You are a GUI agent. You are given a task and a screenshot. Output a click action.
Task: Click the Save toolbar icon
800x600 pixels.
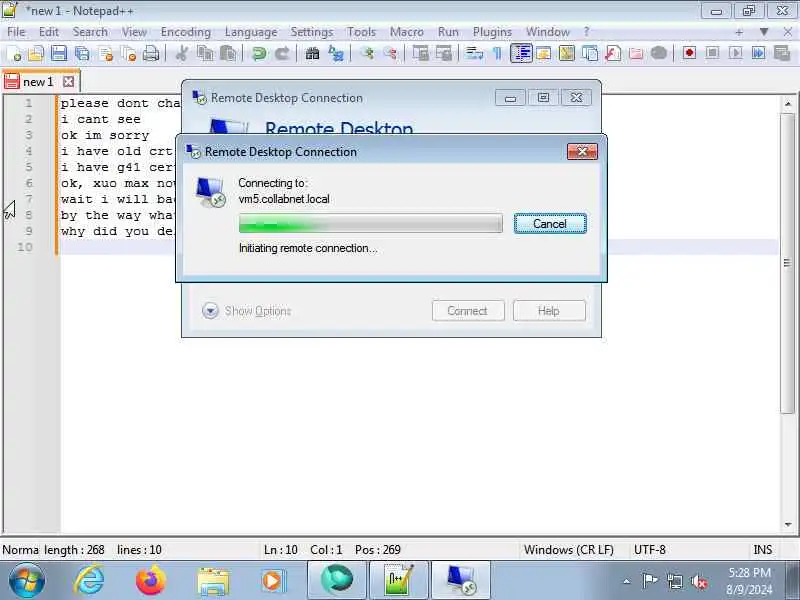click(x=59, y=53)
